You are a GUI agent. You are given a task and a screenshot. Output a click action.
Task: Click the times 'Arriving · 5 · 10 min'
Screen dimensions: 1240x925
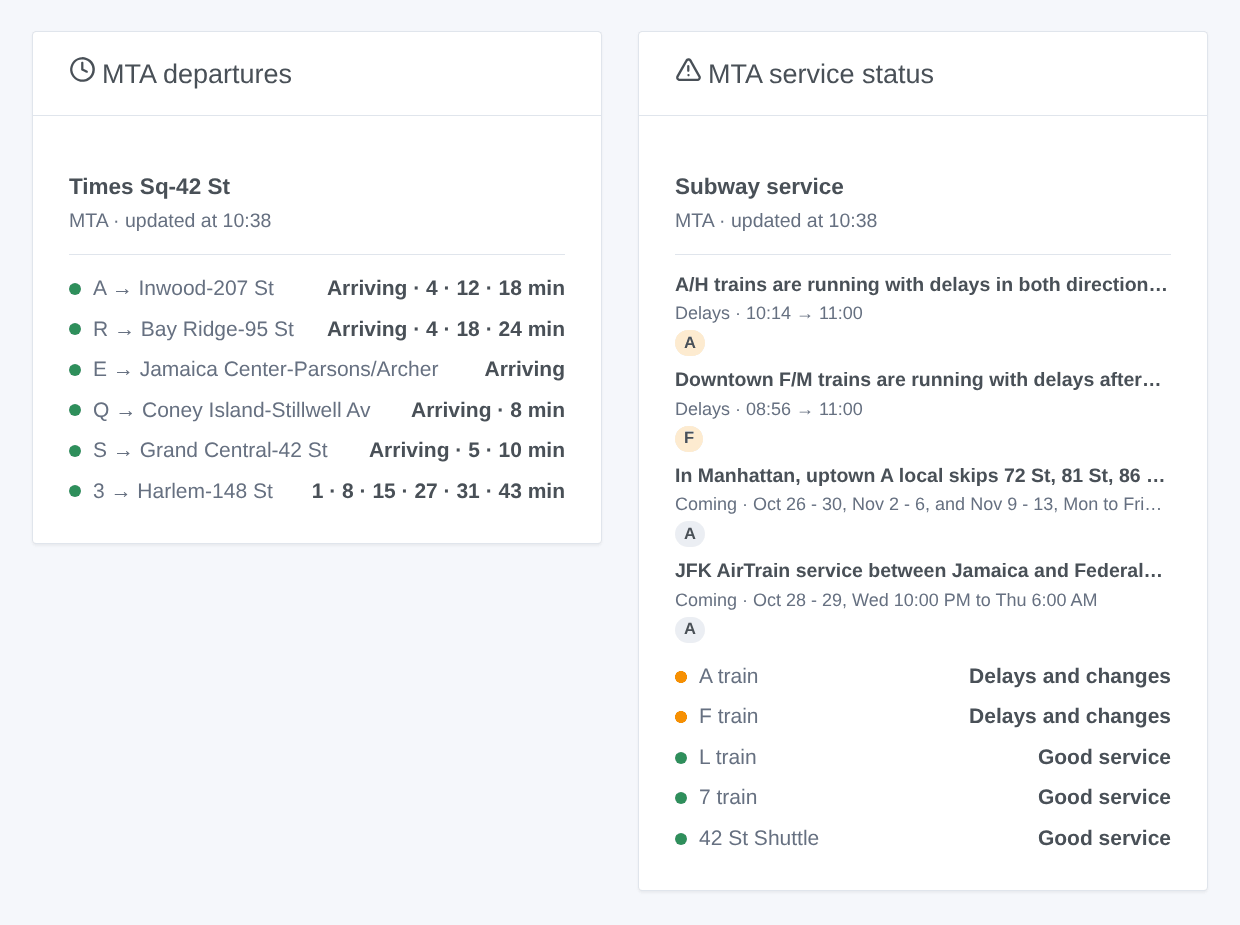click(467, 451)
